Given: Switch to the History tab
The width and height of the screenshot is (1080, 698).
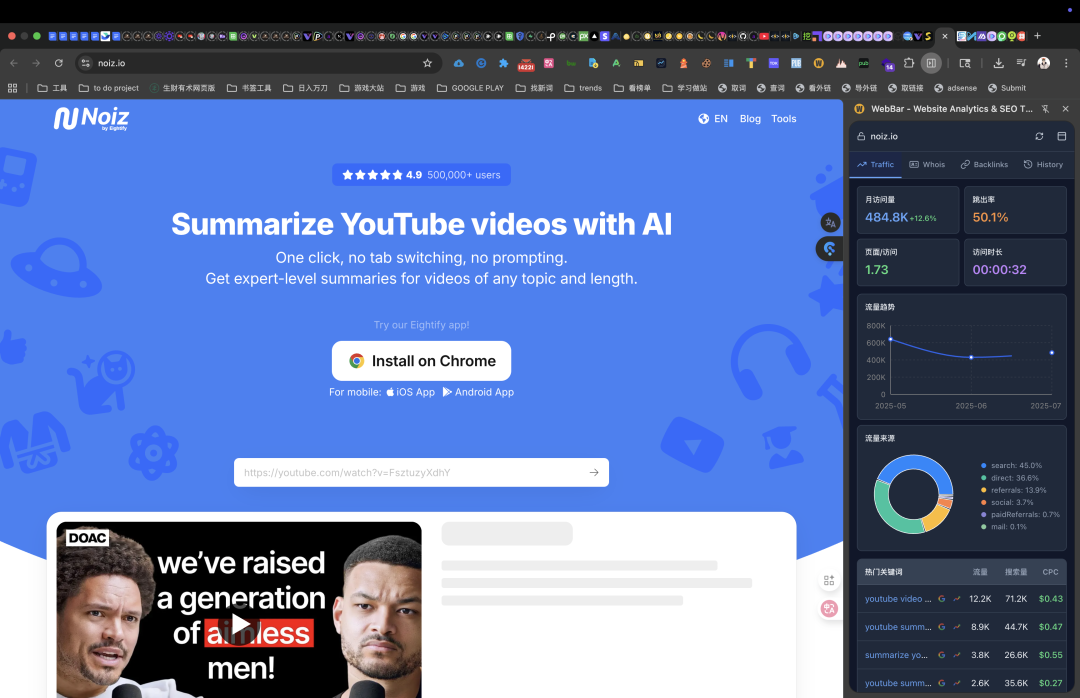Looking at the screenshot, I should (x=1043, y=164).
